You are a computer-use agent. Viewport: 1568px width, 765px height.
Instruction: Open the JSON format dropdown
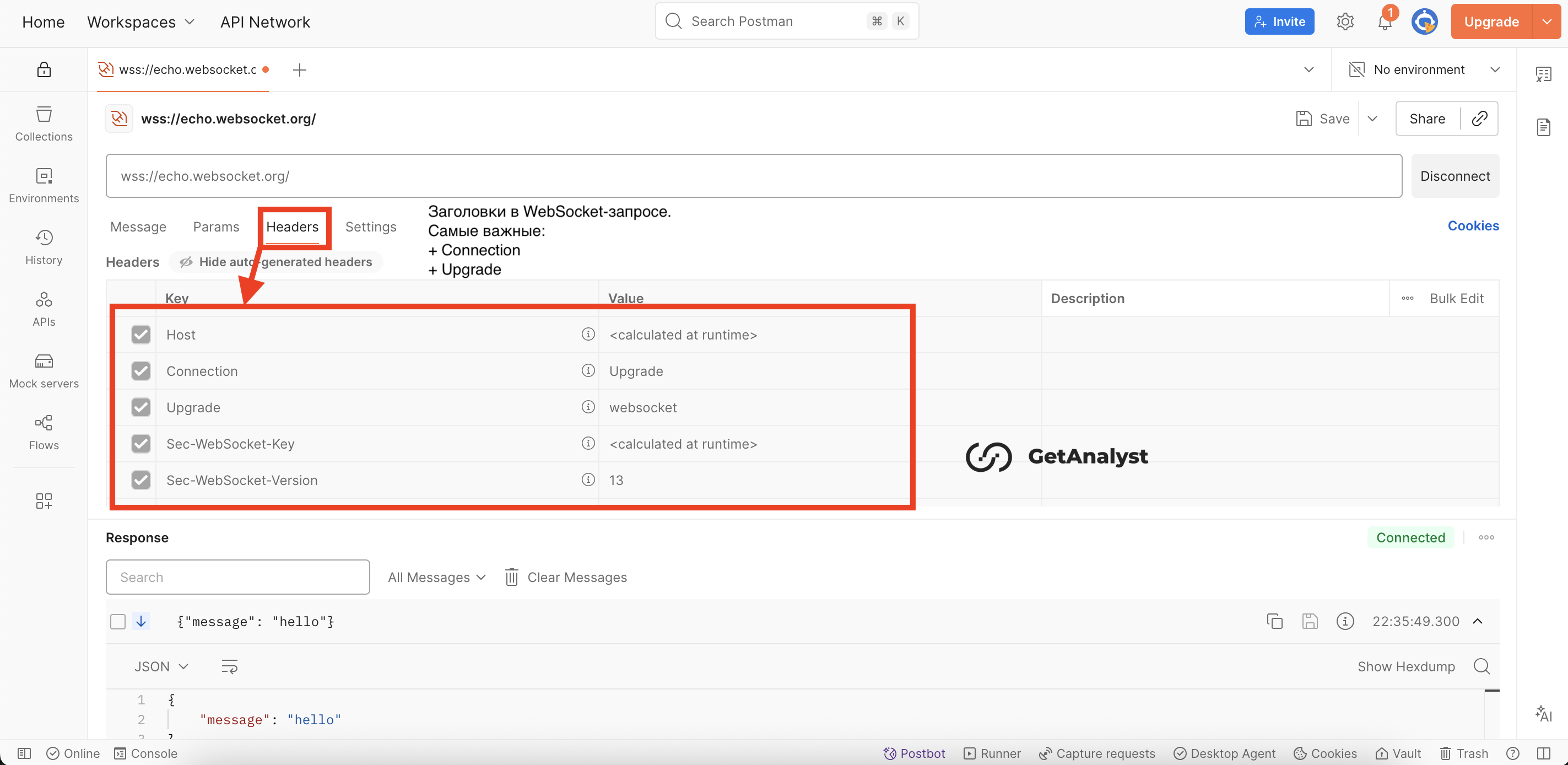point(161,666)
